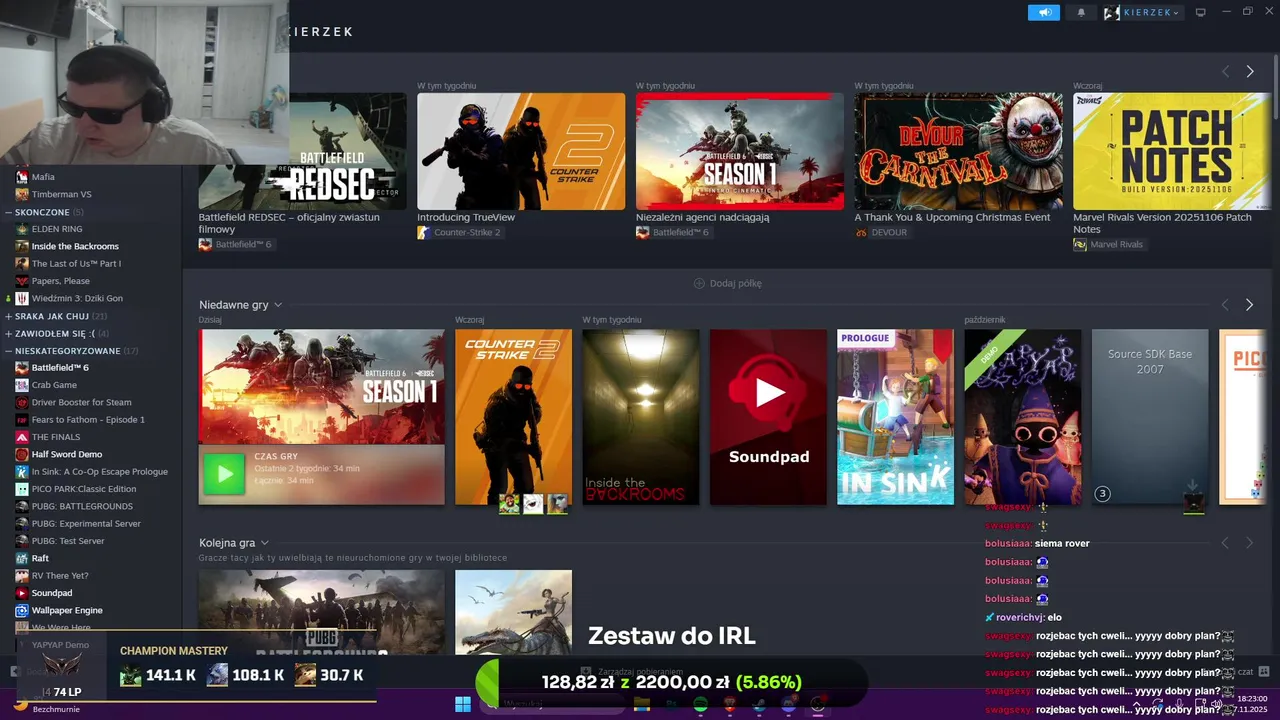
Task: Open the Counter-Strike 2 recent game cover
Action: click(513, 417)
